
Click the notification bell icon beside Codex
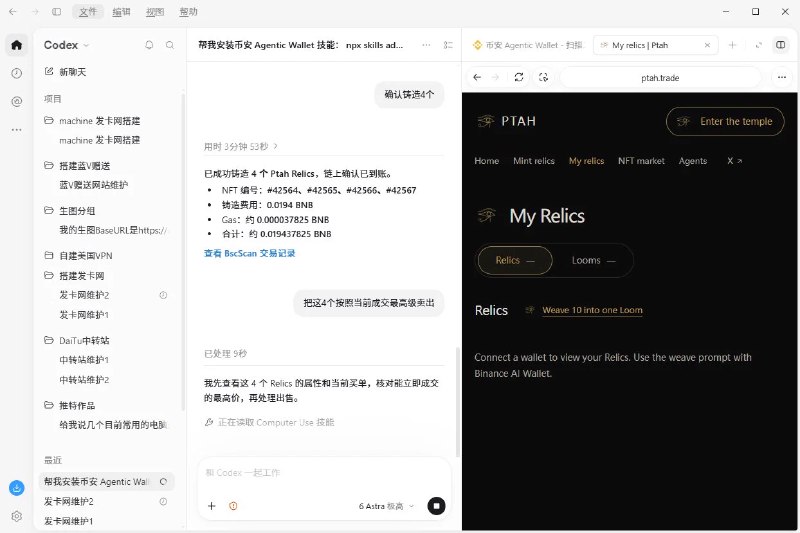(149, 45)
